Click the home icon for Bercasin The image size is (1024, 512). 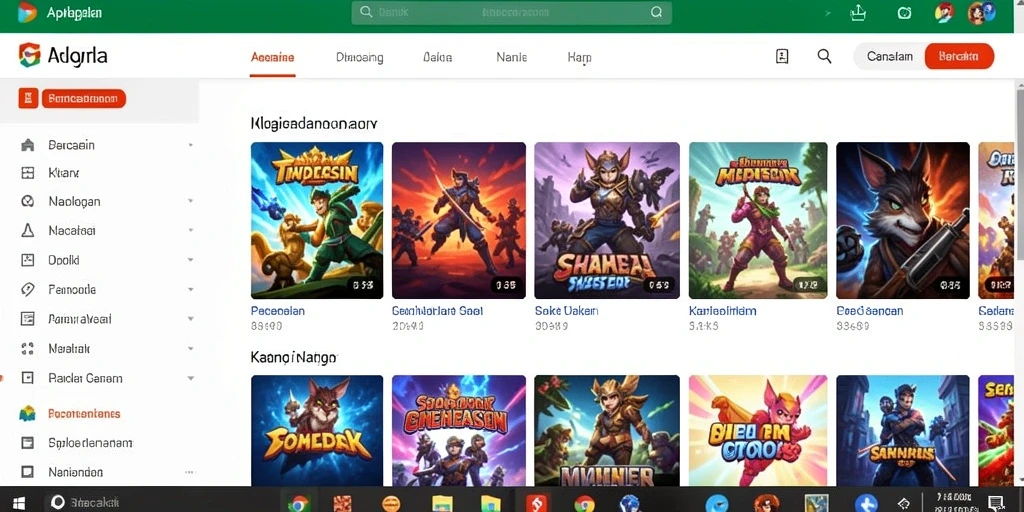click(27, 145)
